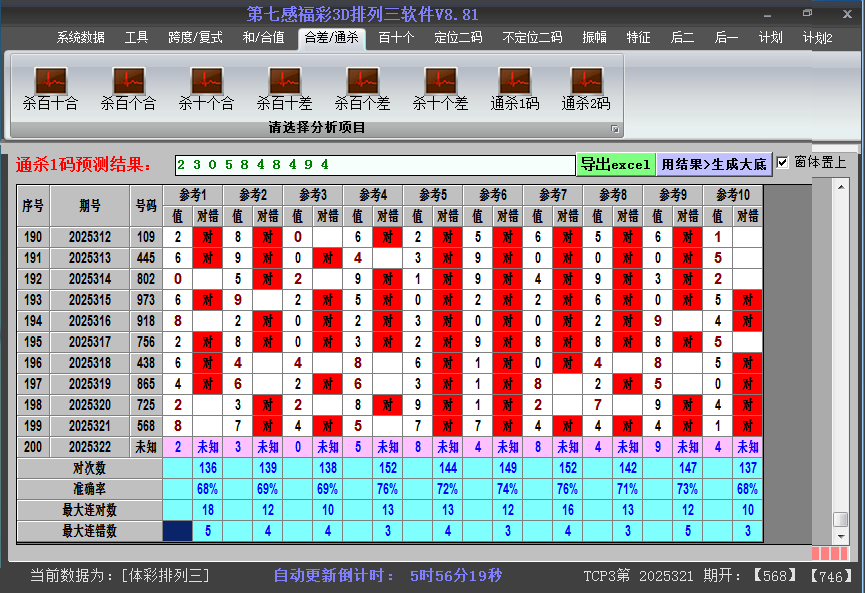Click the 杀百十合 icon
This screenshot has width=865, height=593.
tap(50, 88)
